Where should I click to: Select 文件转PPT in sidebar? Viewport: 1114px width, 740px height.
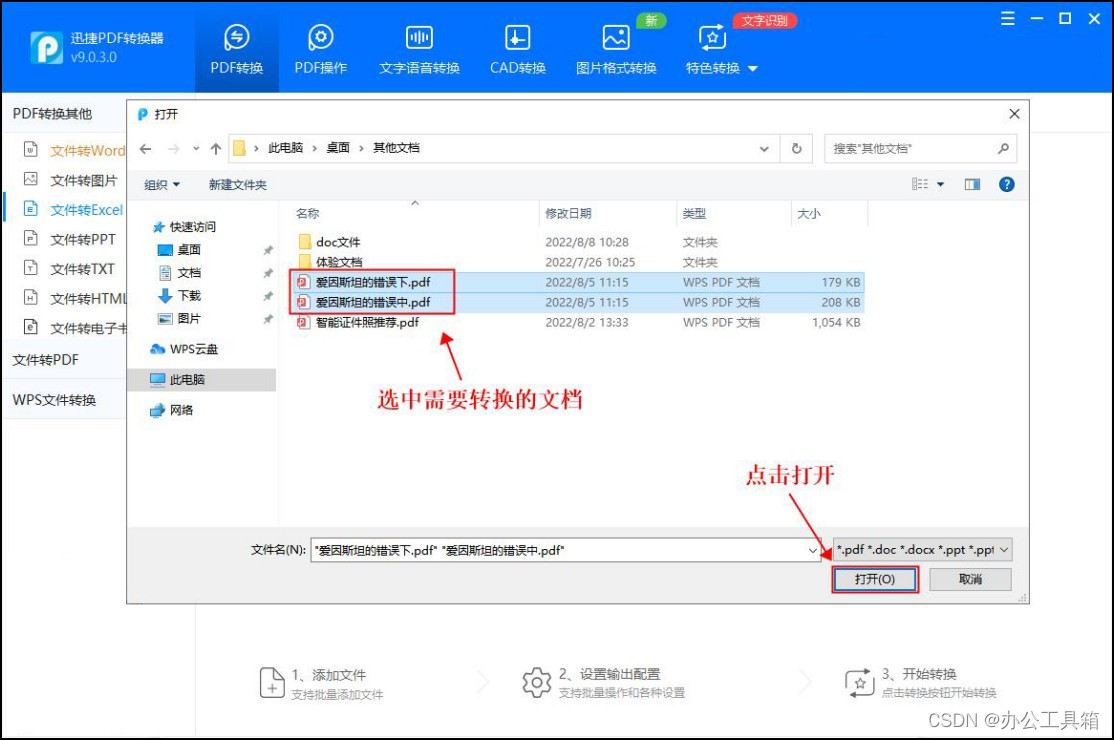[70, 239]
